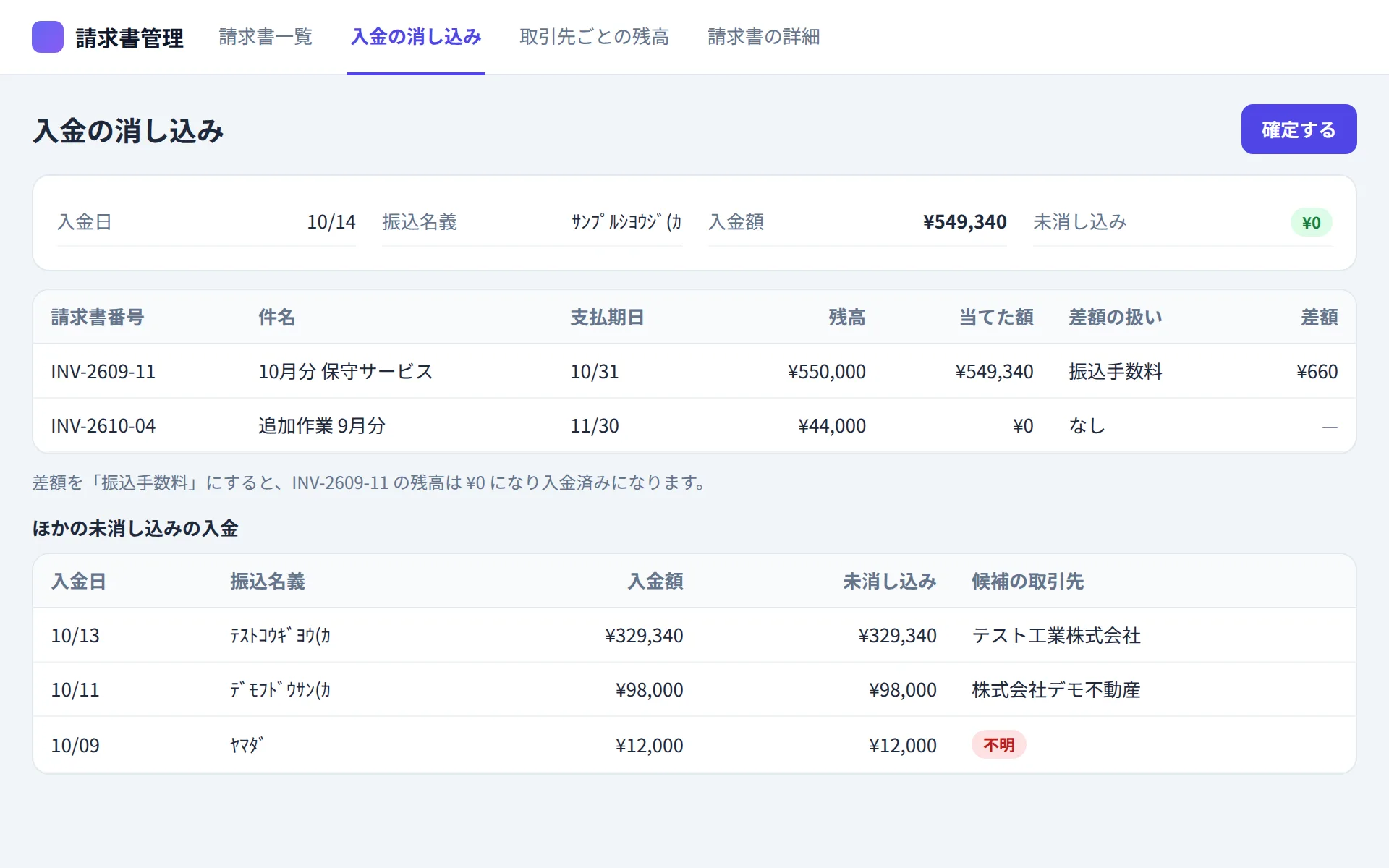Image resolution: width=1389 pixels, height=868 pixels.
Task: Click the 請求書番号 column header
Action: [x=98, y=318]
